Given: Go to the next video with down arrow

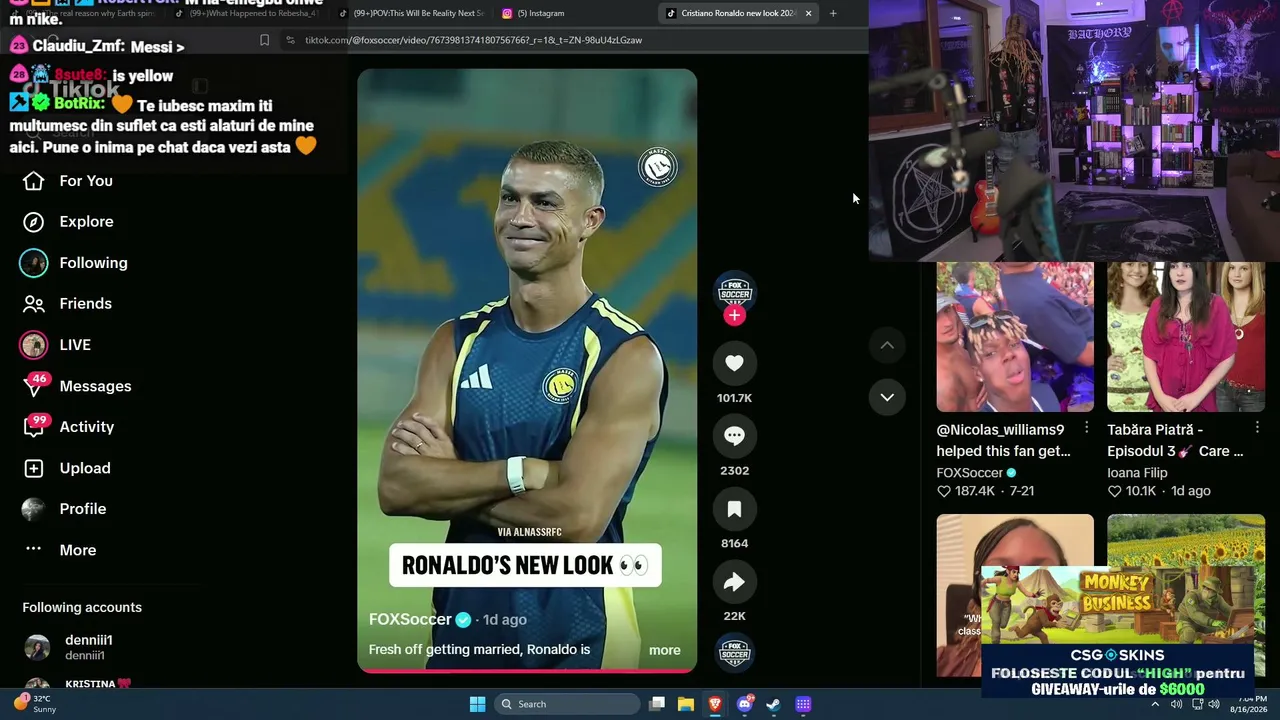Looking at the screenshot, I should [x=887, y=397].
